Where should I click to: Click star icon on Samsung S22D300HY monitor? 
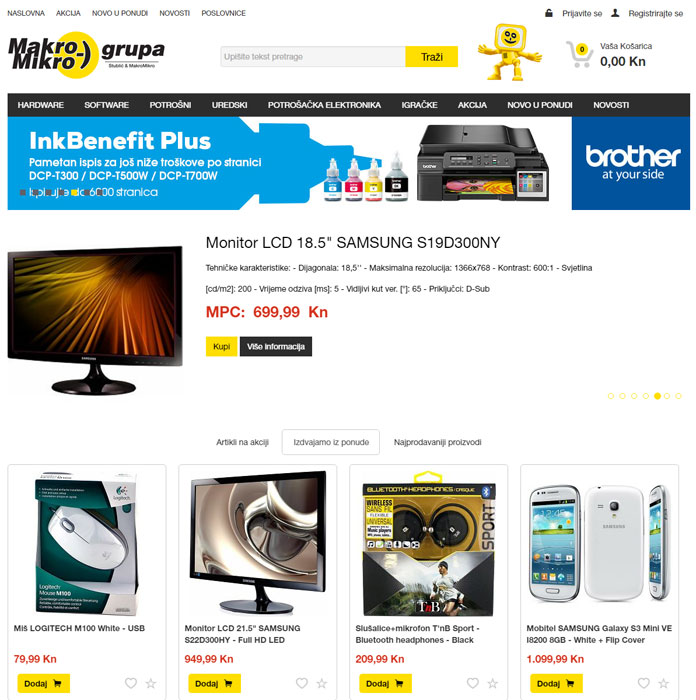(322, 683)
